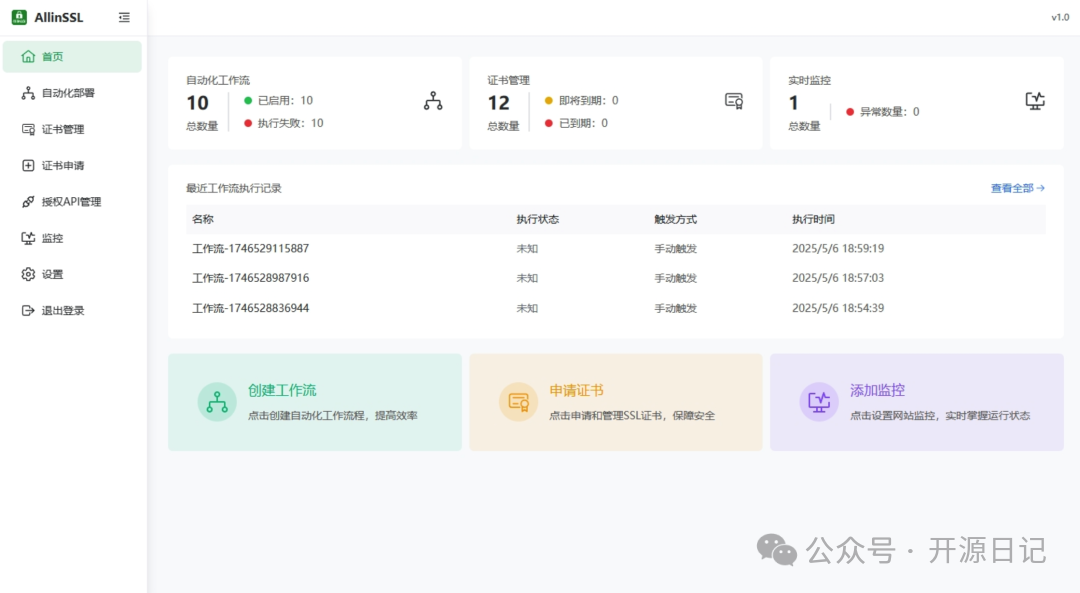1080x593 pixels.
Task: Click the 申请证书 quick action card title
Action: [576, 391]
